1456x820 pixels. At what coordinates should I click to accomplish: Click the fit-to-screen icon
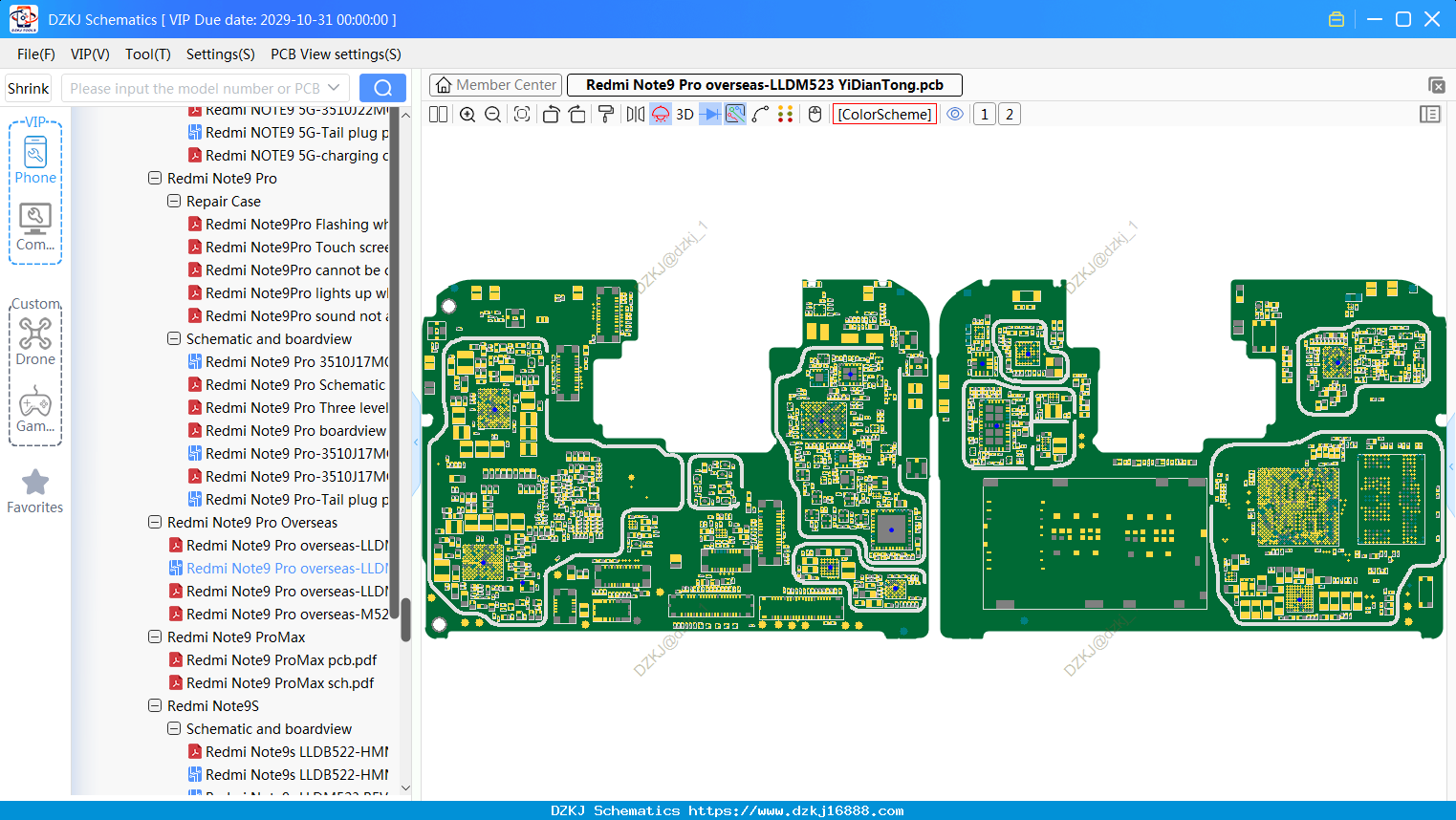[522, 115]
